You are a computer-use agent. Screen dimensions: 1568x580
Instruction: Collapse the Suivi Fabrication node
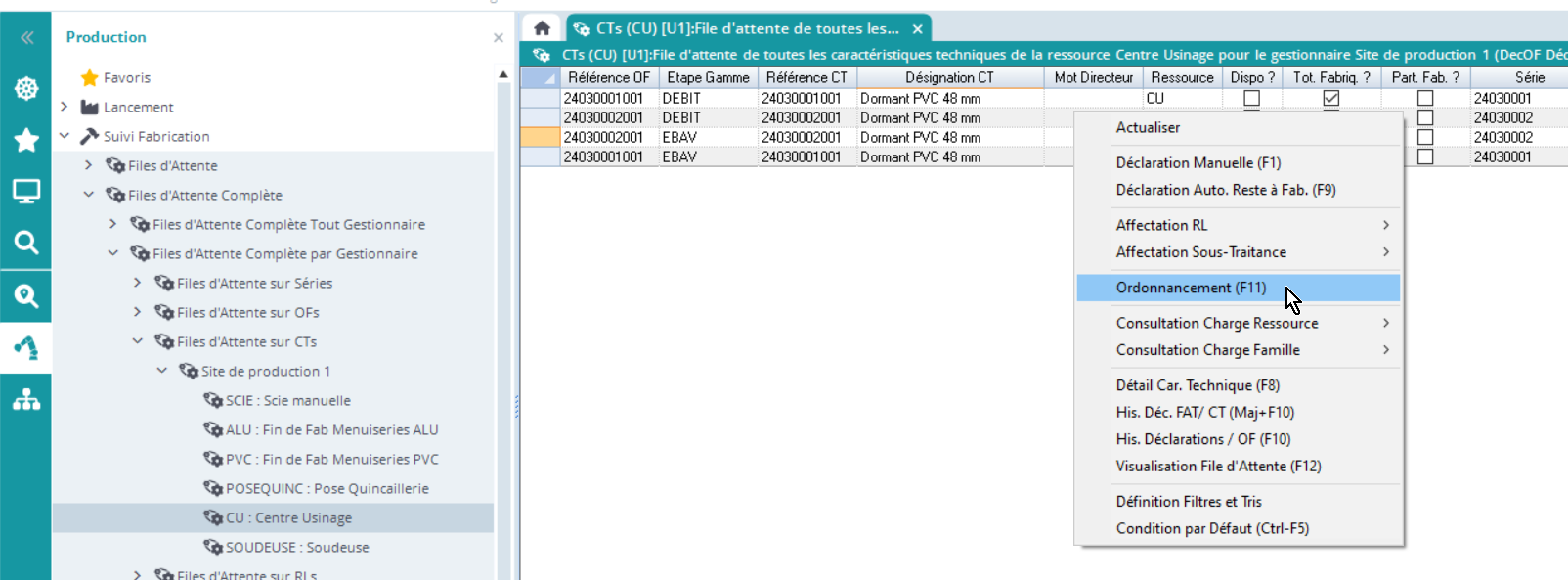tap(65, 136)
